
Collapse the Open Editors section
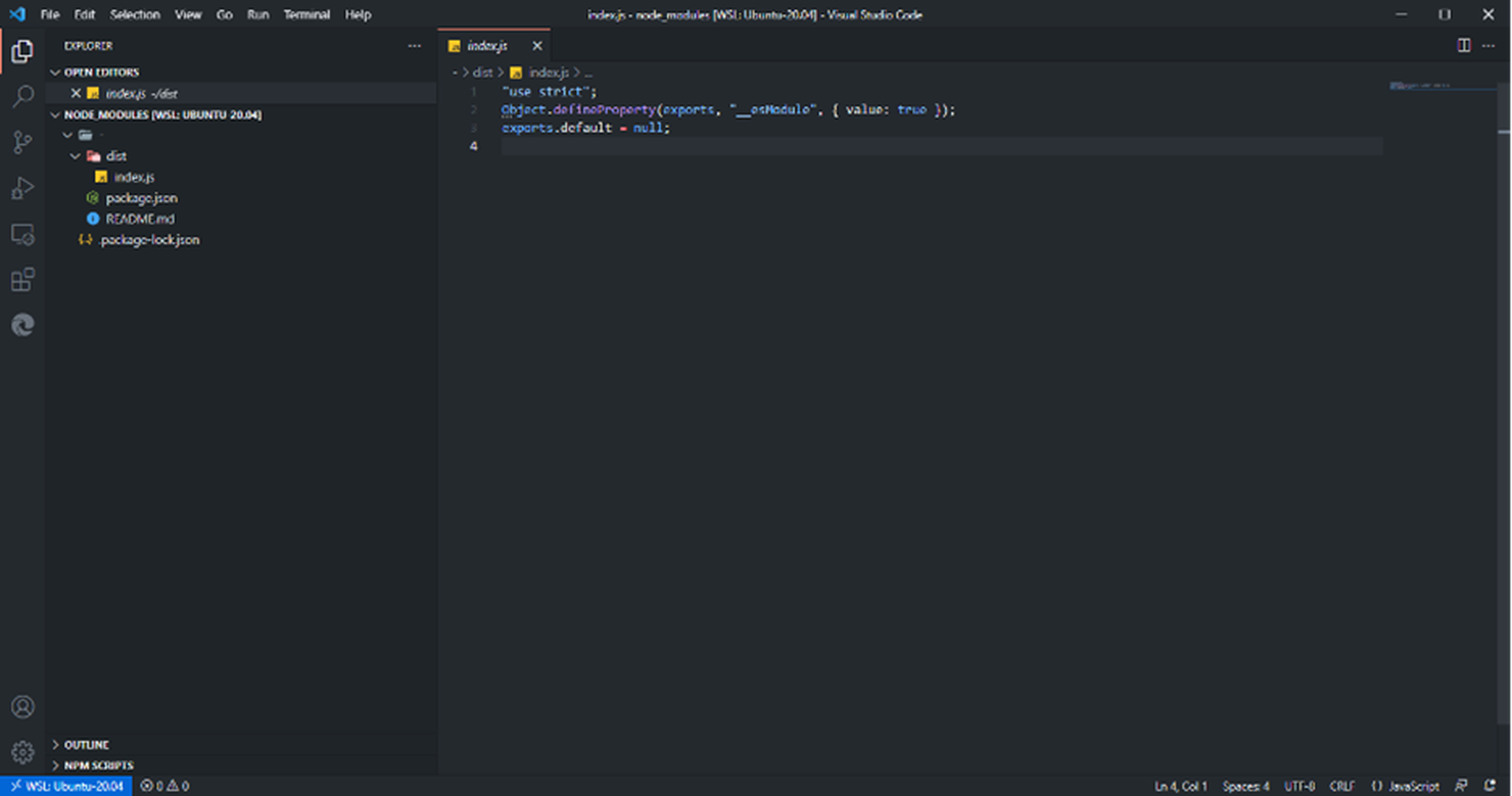click(55, 72)
